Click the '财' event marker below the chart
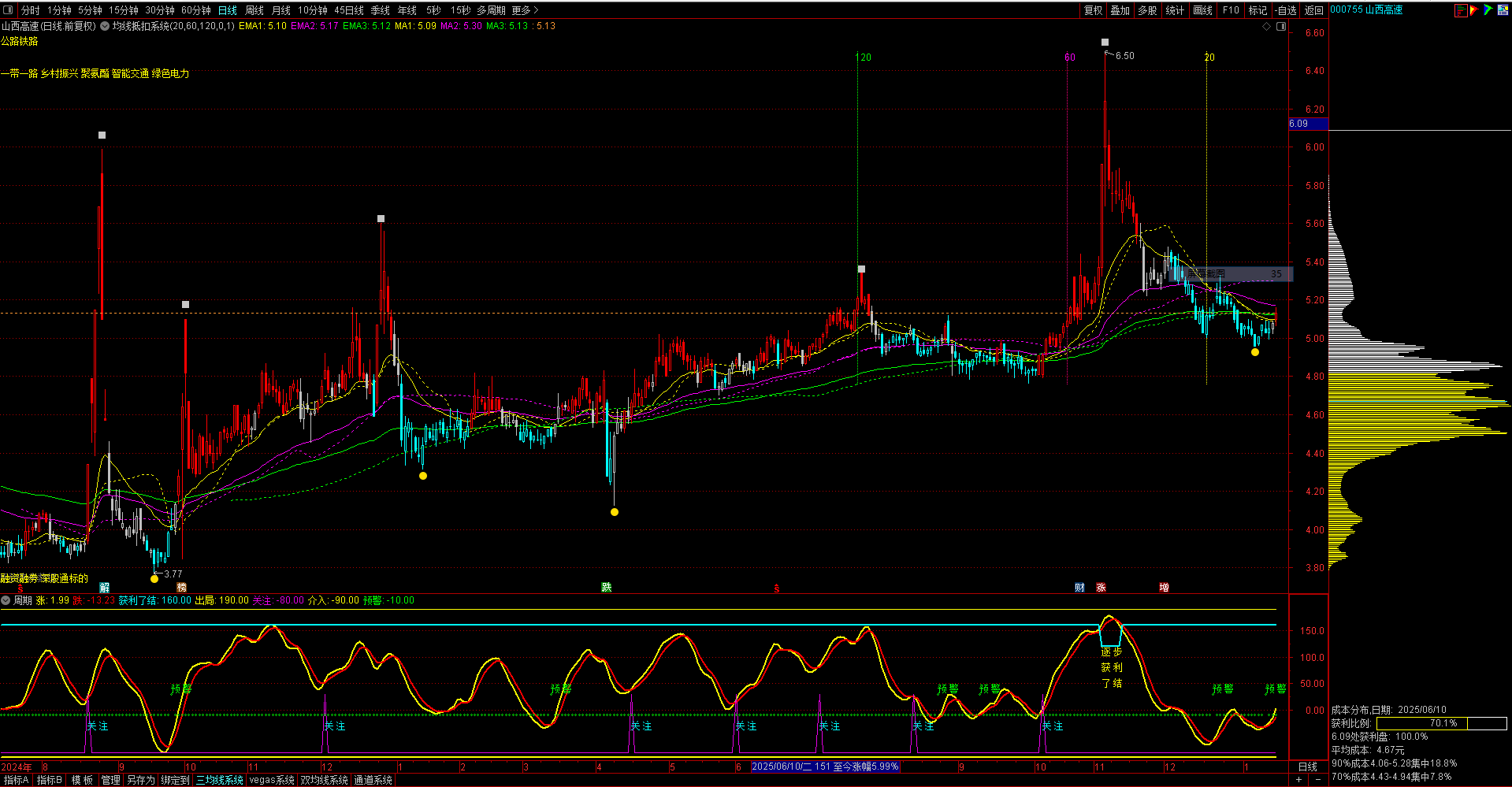The width and height of the screenshot is (1512, 787). click(x=1079, y=588)
